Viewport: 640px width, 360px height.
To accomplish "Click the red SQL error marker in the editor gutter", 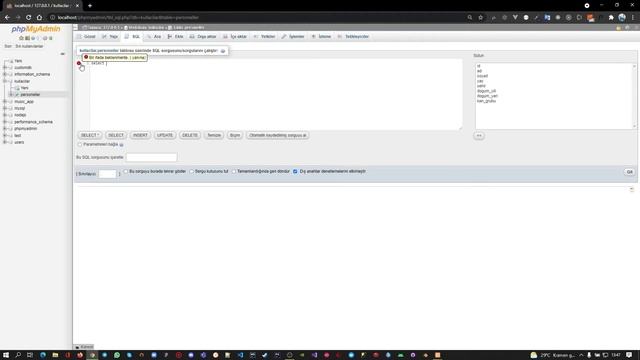I will (79, 63).
